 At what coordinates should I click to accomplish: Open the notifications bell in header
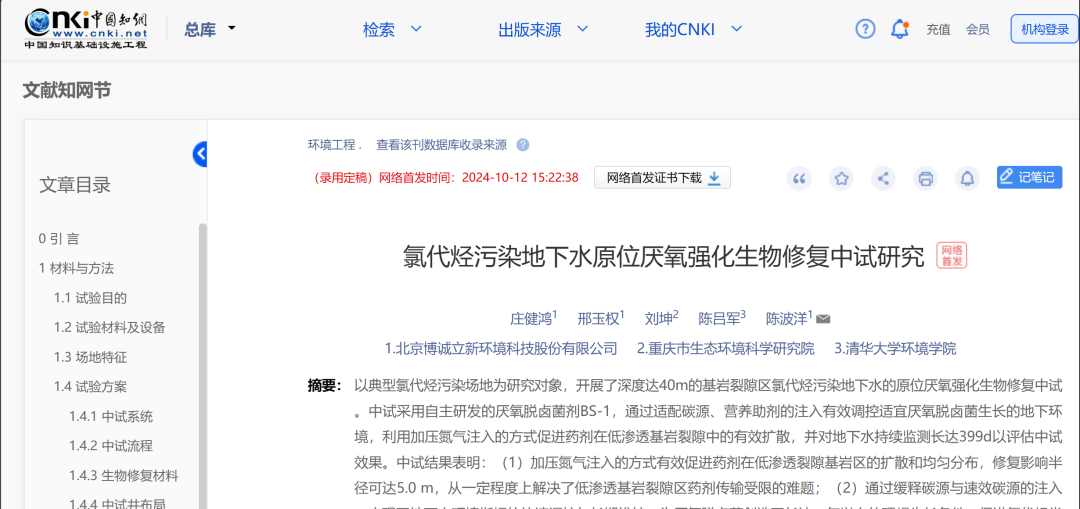coord(900,29)
